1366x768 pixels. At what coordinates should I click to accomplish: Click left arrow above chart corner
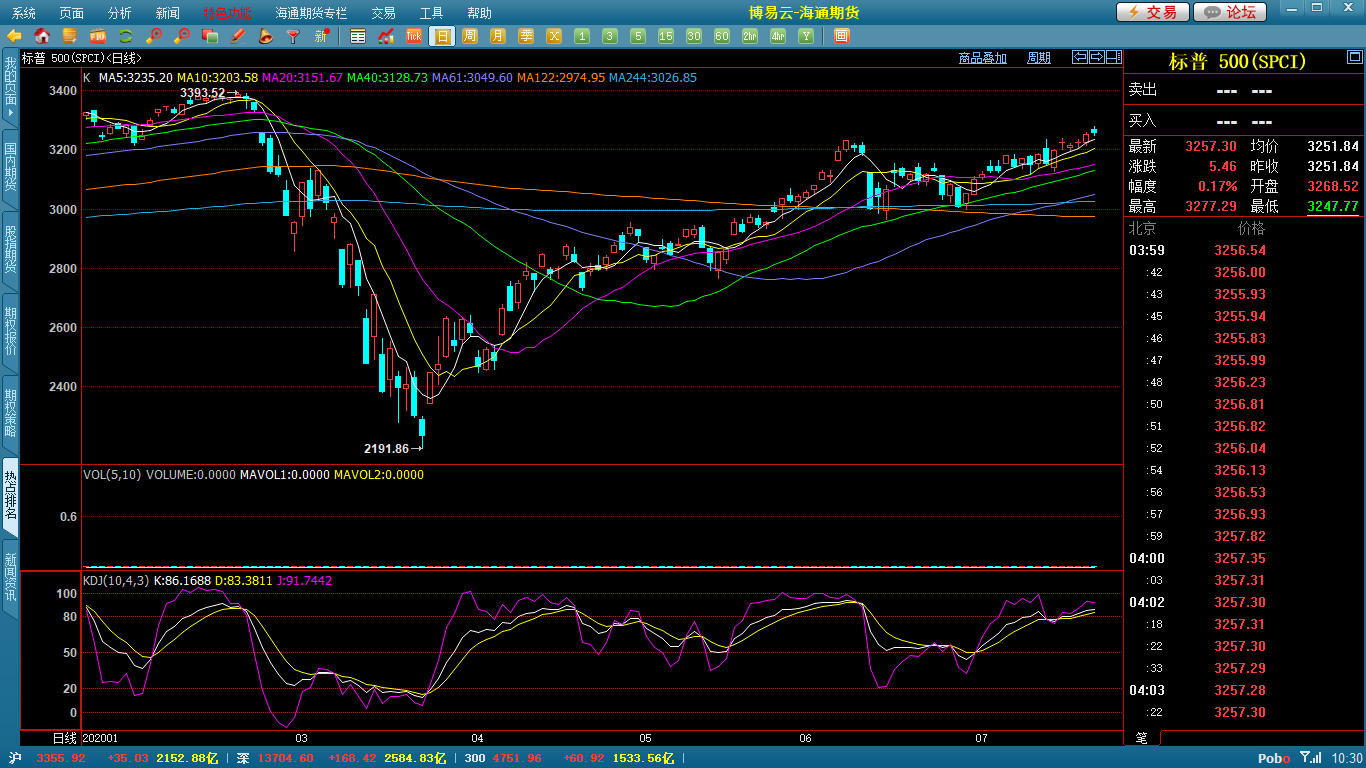tap(1080, 57)
